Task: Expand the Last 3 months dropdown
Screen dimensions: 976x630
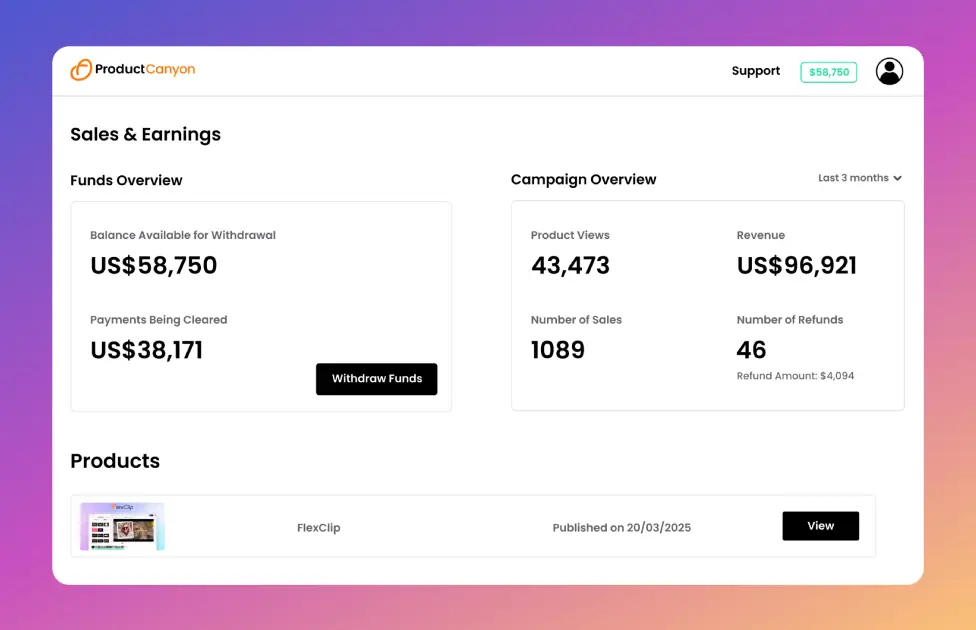Action: (x=853, y=178)
